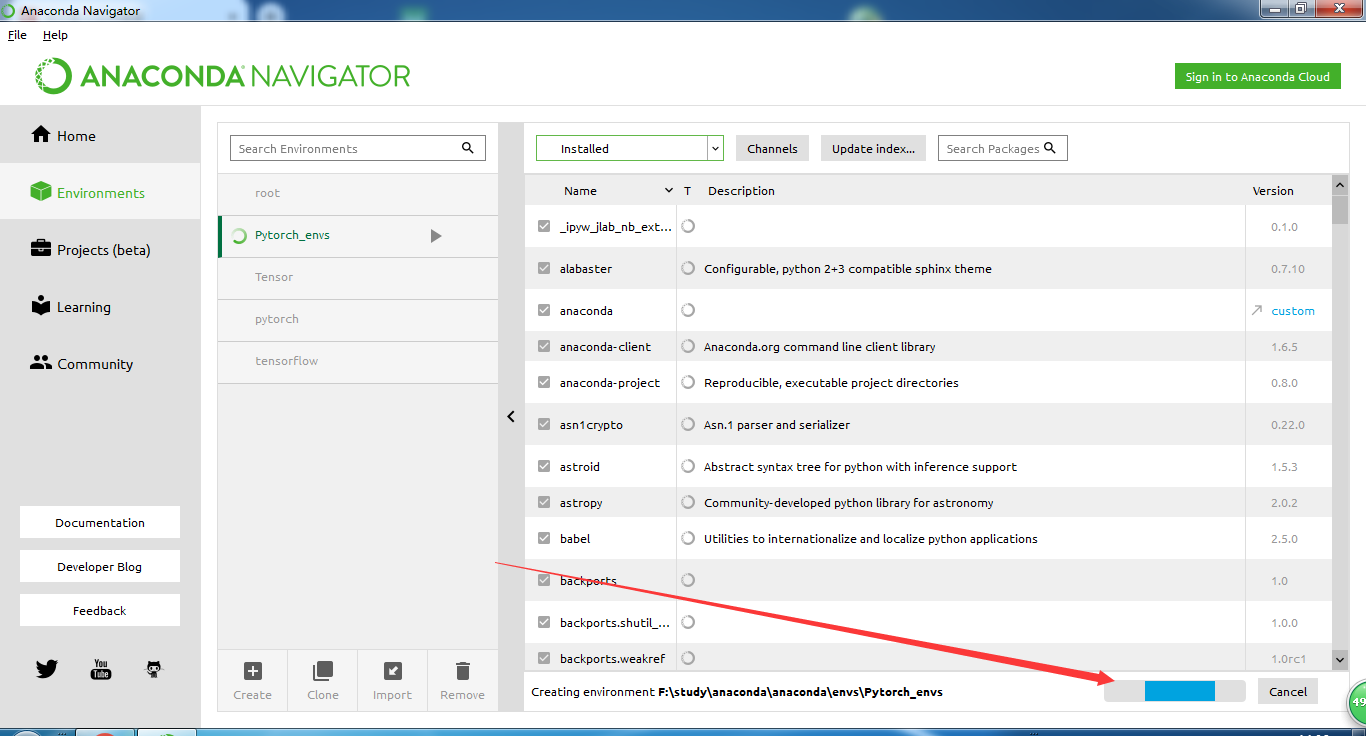The image size is (1366, 736).
Task: Sign in to Anaconda Cloud
Action: tap(1257, 77)
